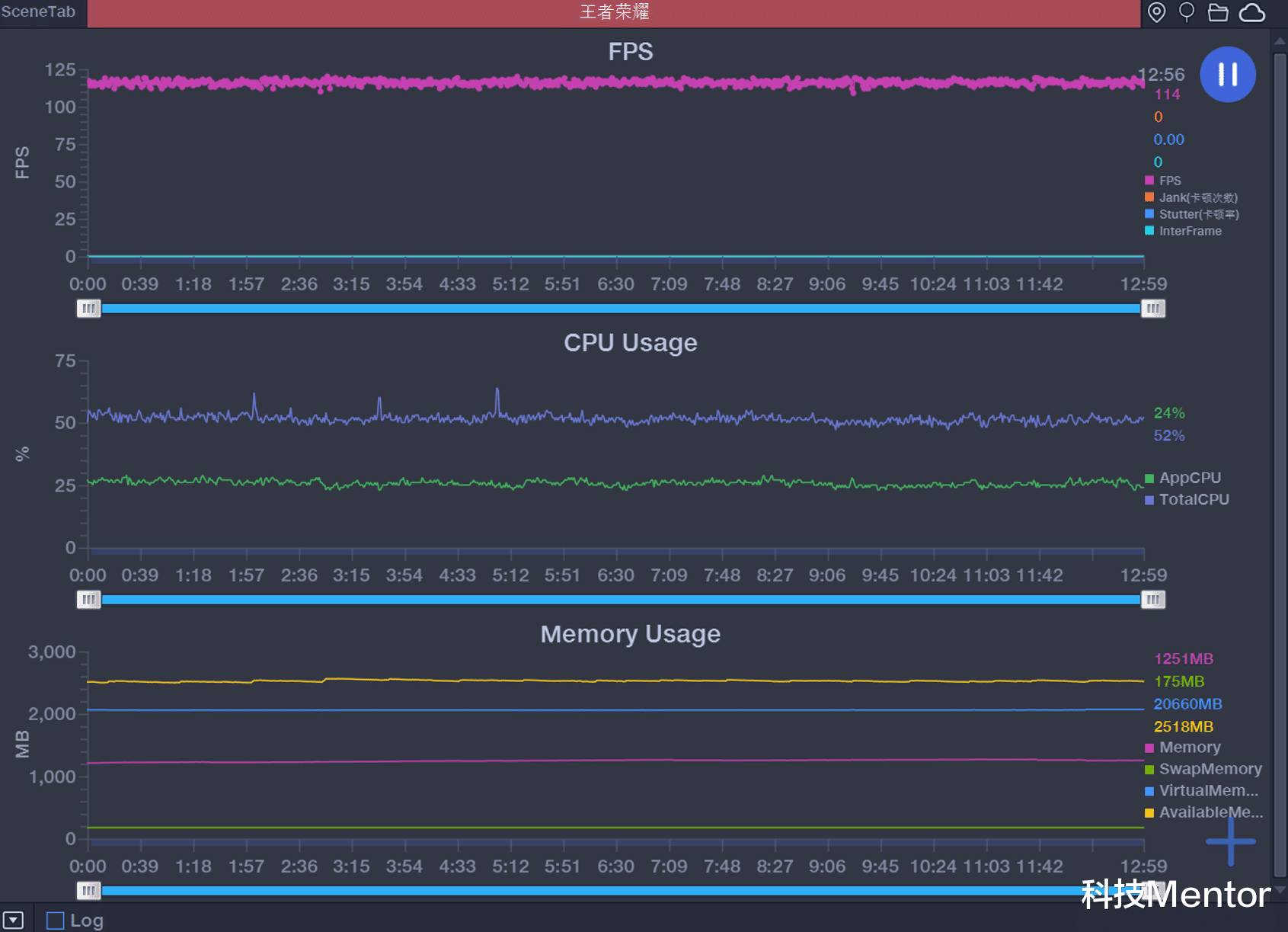Click the 175MB swap memory value

pos(1179,681)
